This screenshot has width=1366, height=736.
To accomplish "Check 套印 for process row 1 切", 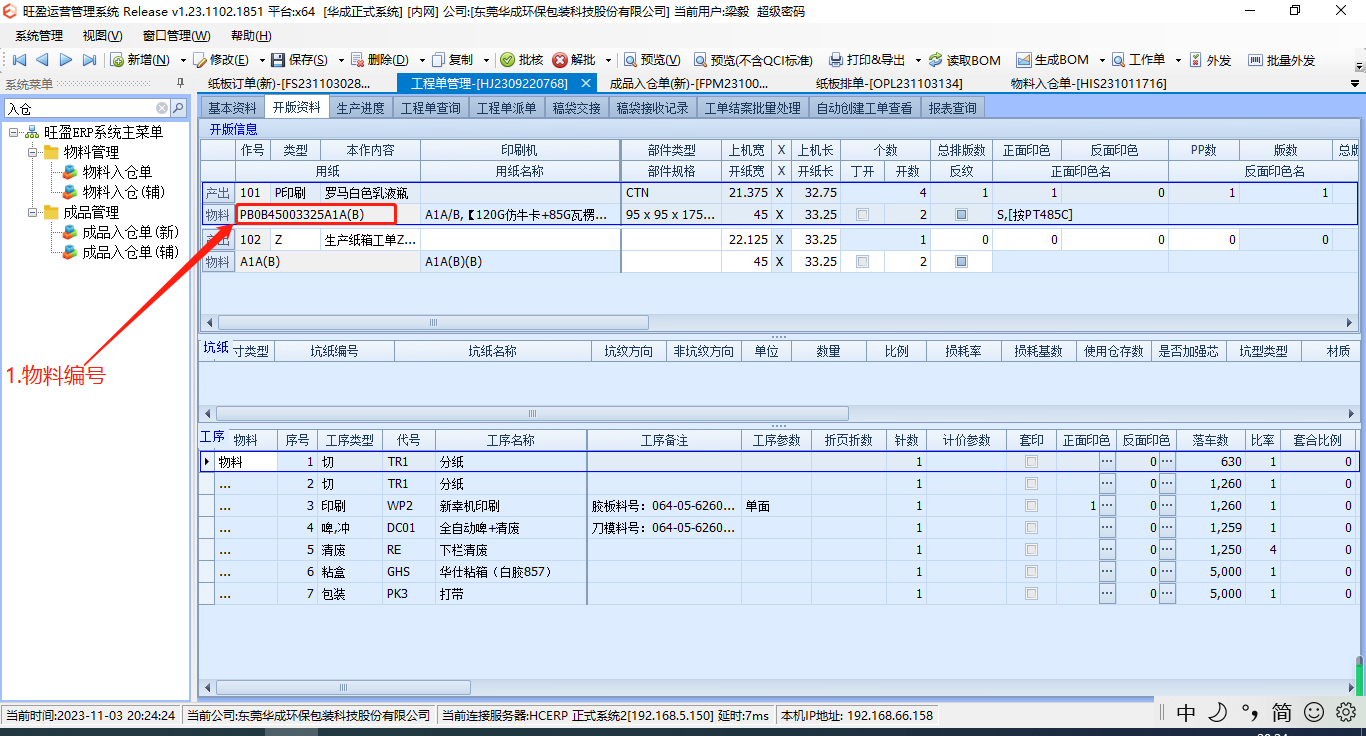I will [1031, 462].
